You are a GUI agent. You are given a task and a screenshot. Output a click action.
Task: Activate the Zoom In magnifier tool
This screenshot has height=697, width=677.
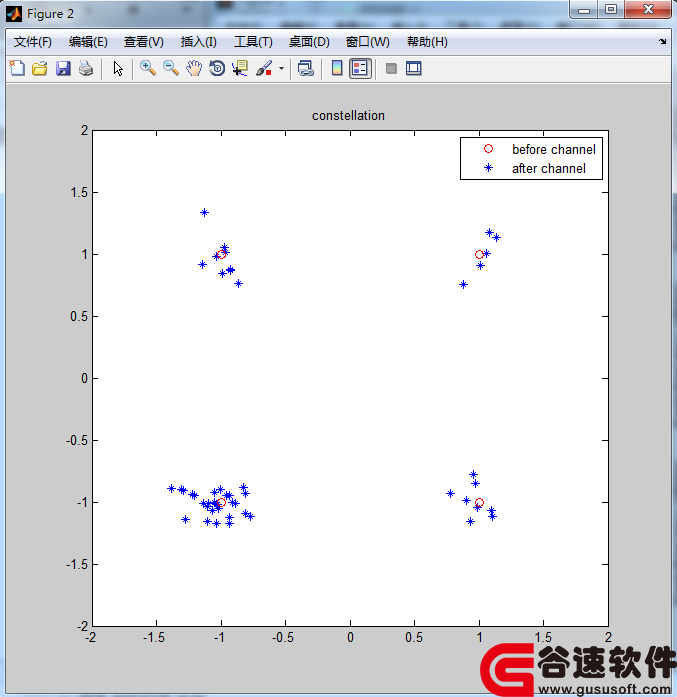tap(148, 68)
